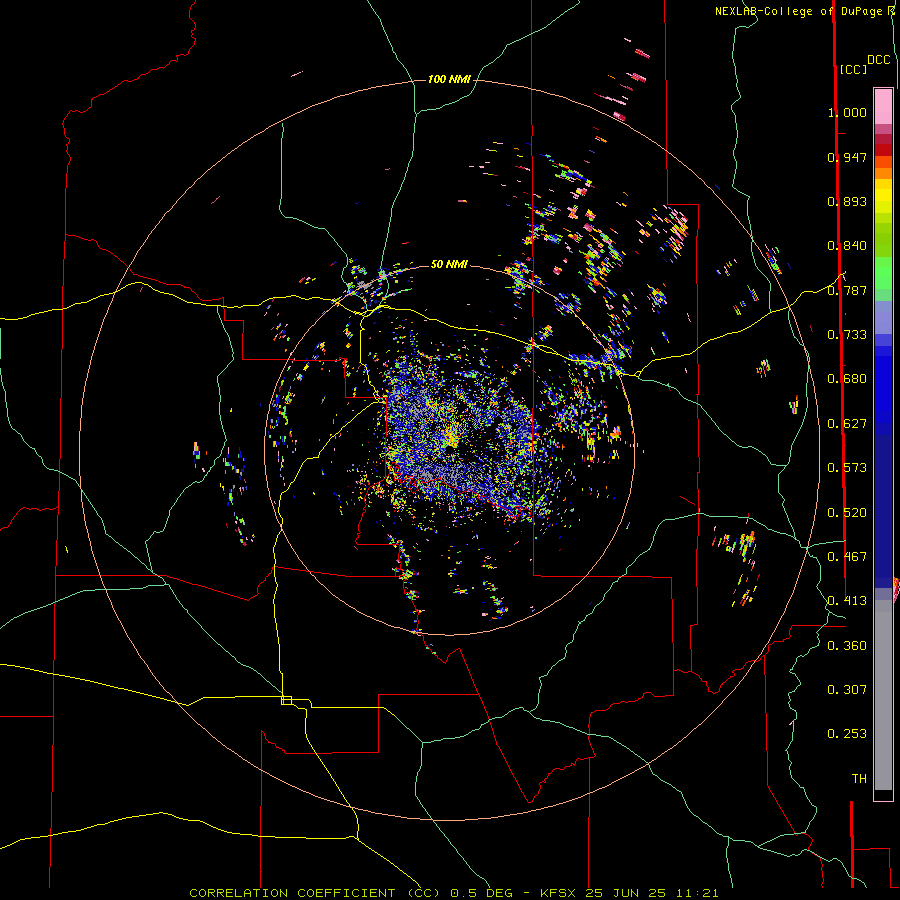
Task: Pick the dark navy swatch in color scale
Action: (x=883, y=505)
